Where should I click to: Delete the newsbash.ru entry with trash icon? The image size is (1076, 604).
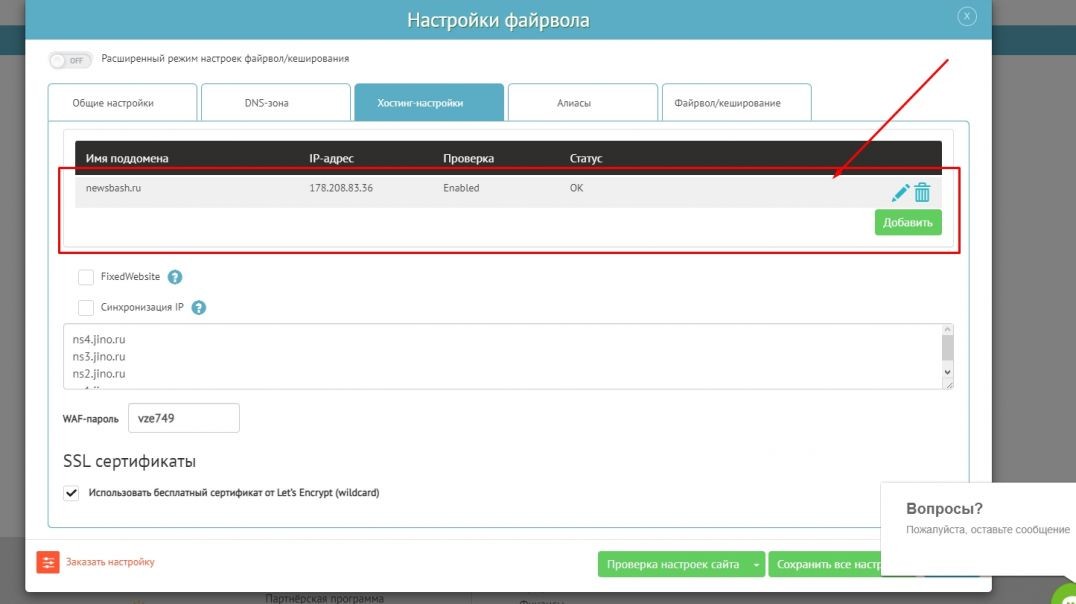[922, 193]
